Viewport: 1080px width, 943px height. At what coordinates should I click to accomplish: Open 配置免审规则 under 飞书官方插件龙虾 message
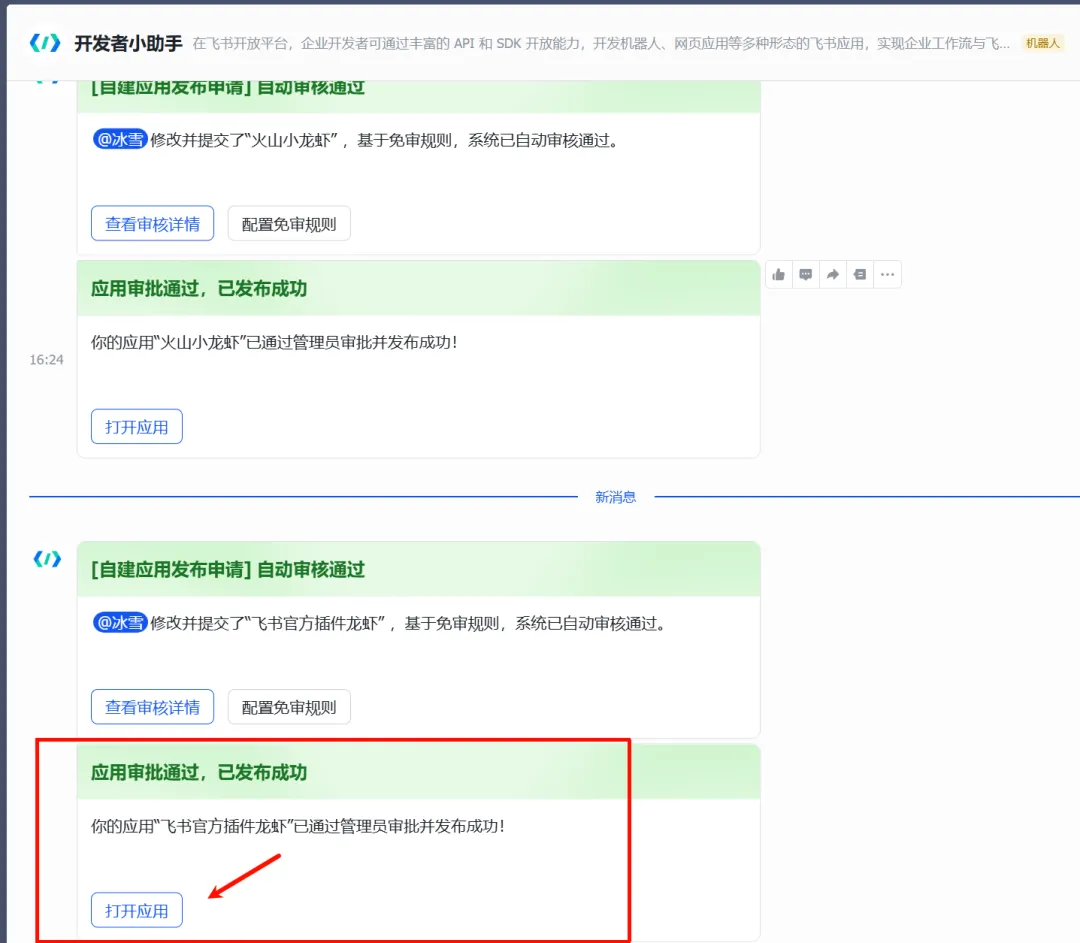click(289, 707)
